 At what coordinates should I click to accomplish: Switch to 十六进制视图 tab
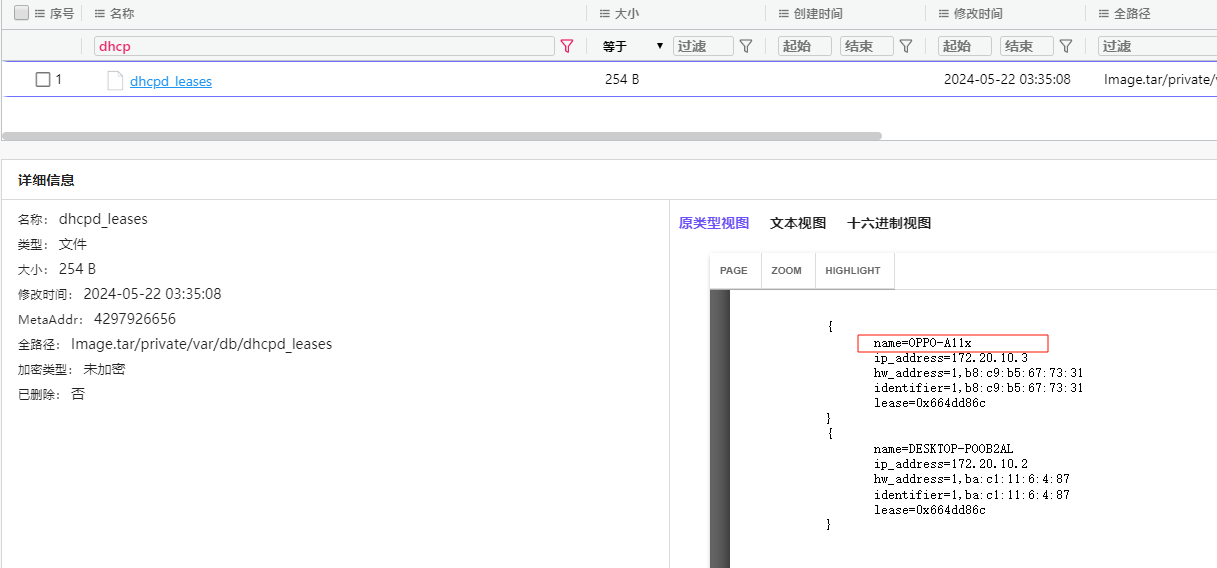pos(889,223)
